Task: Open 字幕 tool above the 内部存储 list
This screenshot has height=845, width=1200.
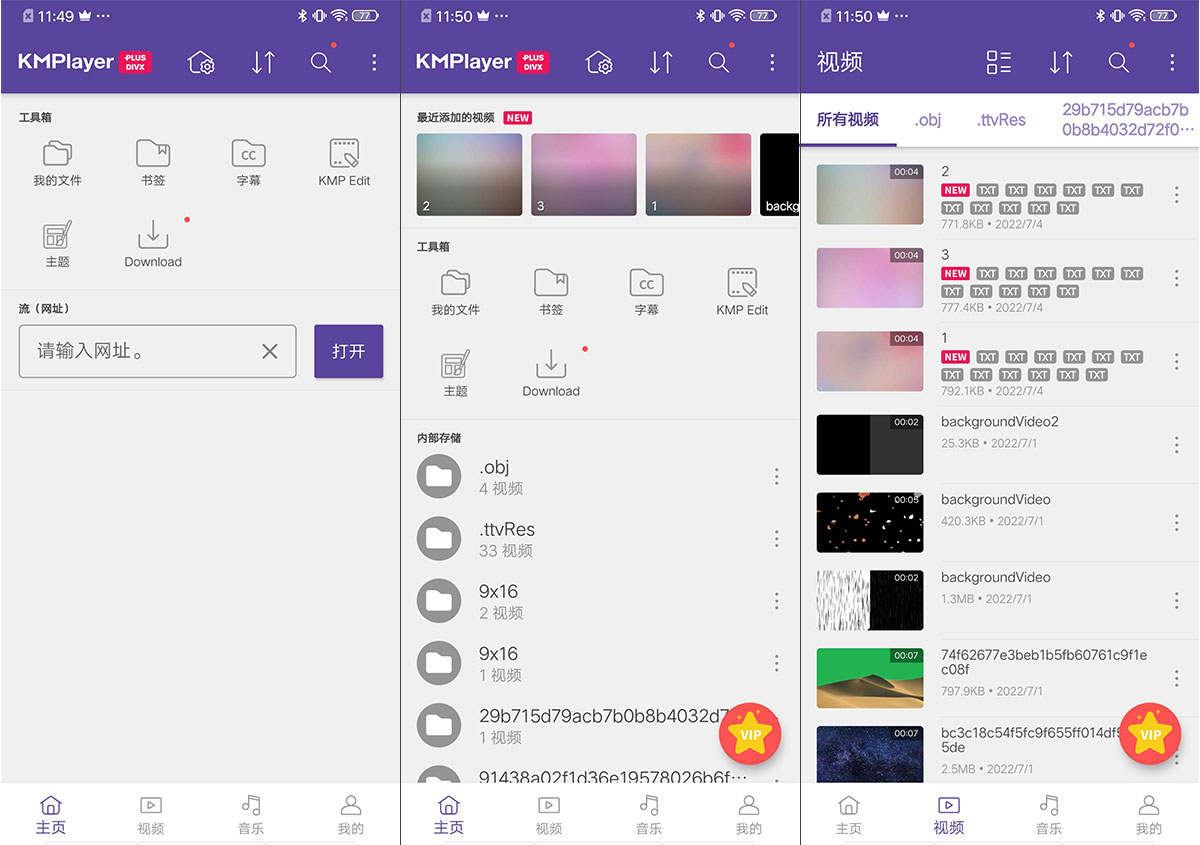Action: 646,291
